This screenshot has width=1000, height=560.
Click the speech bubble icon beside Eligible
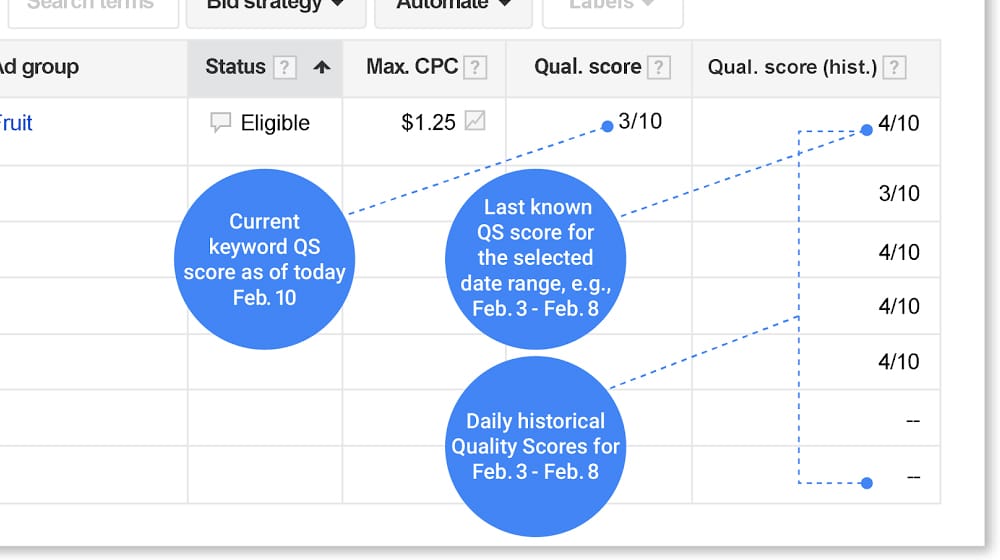220,122
